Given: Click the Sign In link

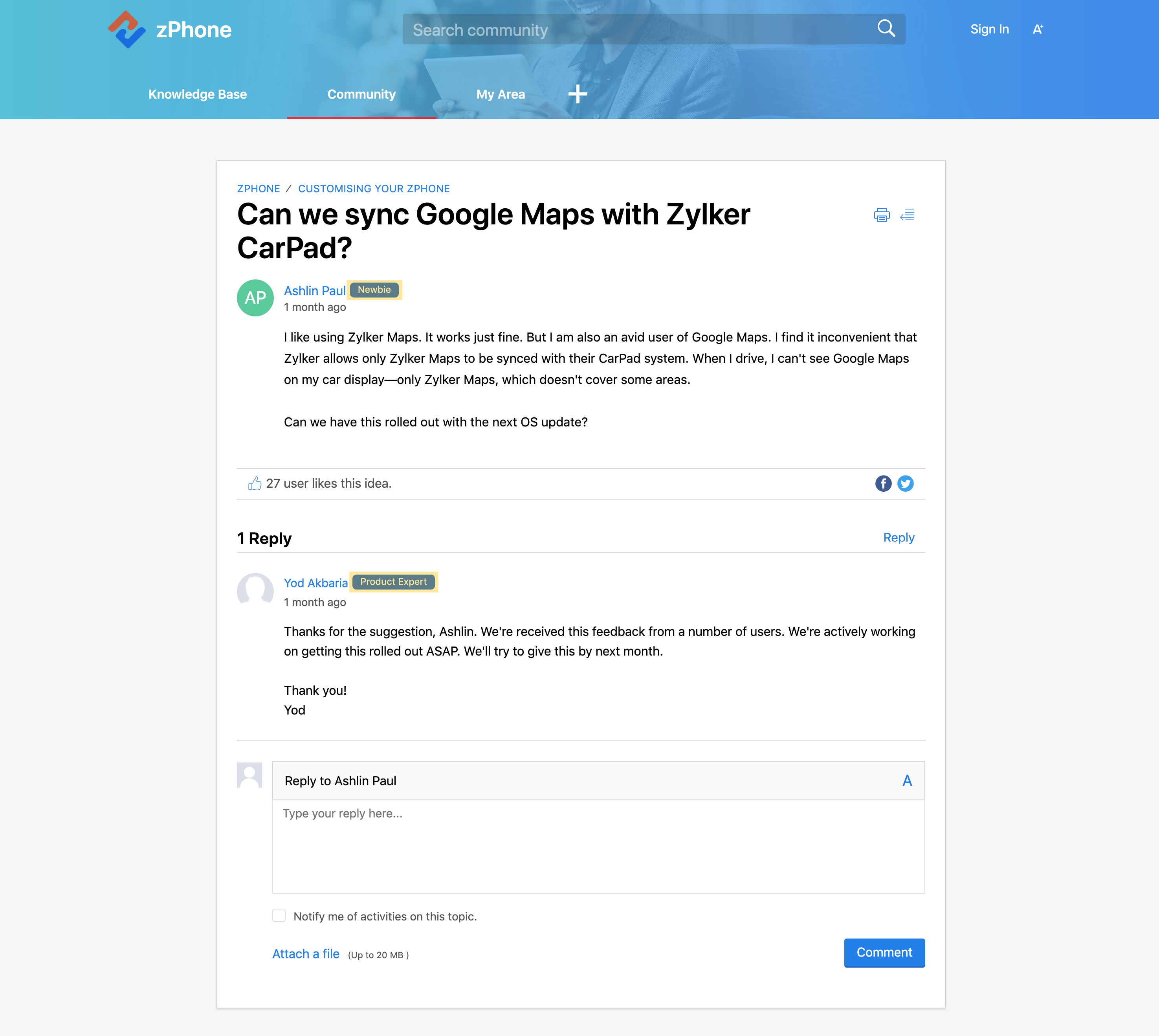Looking at the screenshot, I should (989, 29).
